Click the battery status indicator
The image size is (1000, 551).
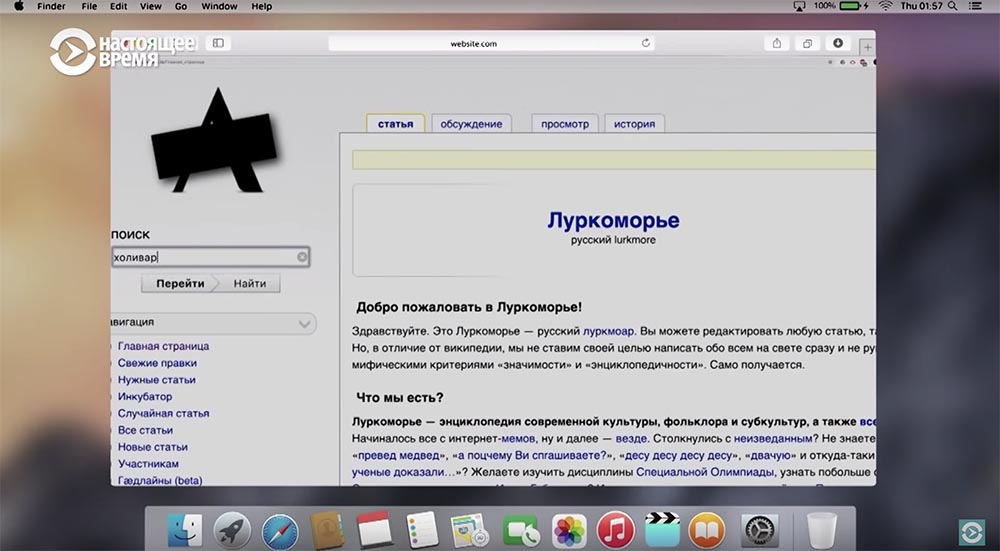(851, 6)
